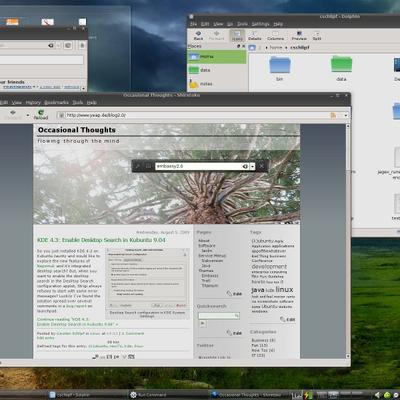Open Dolphin's Go menu

tap(230, 24)
